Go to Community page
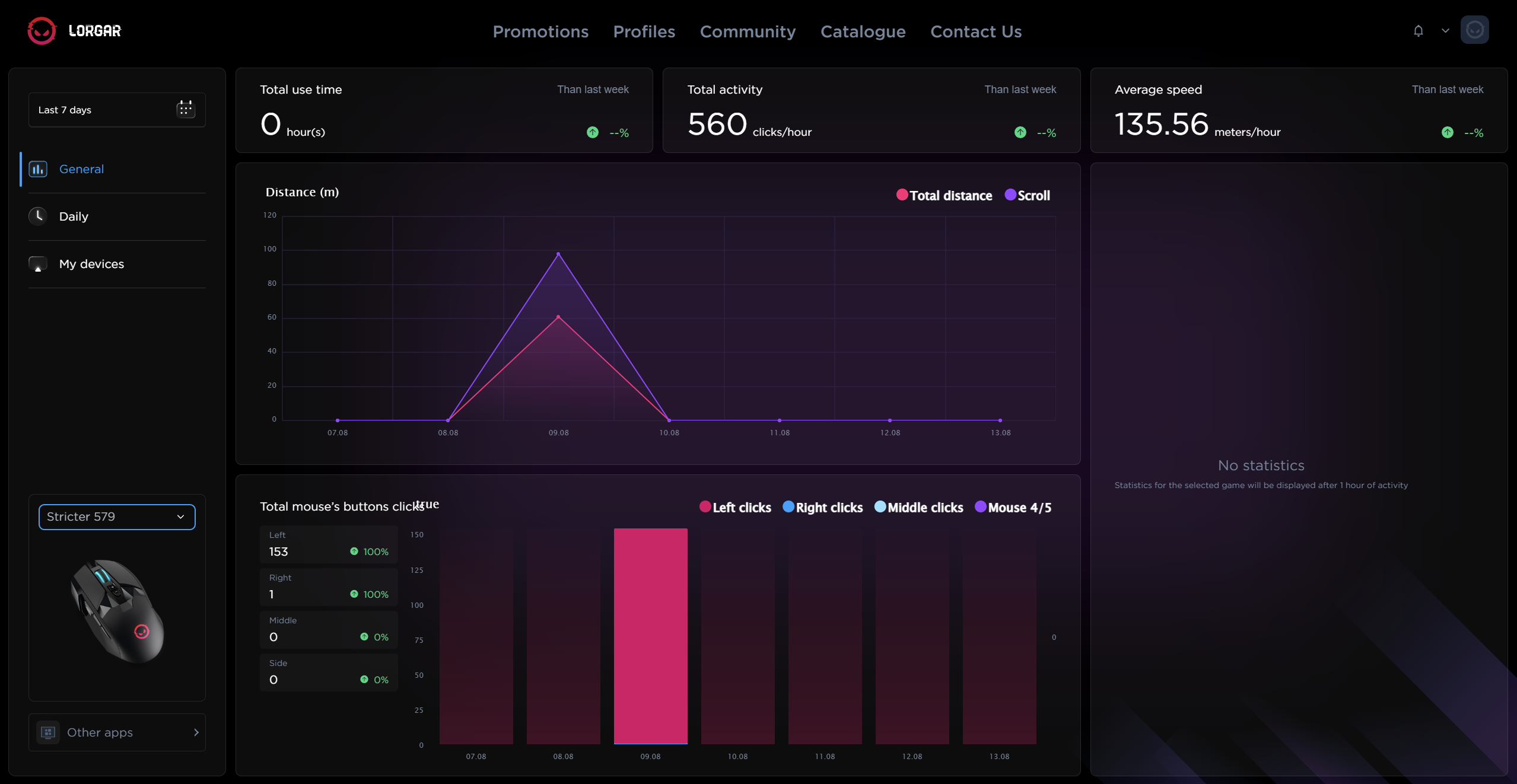Image resolution: width=1517 pixels, height=784 pixels. (x=748, y=31)
